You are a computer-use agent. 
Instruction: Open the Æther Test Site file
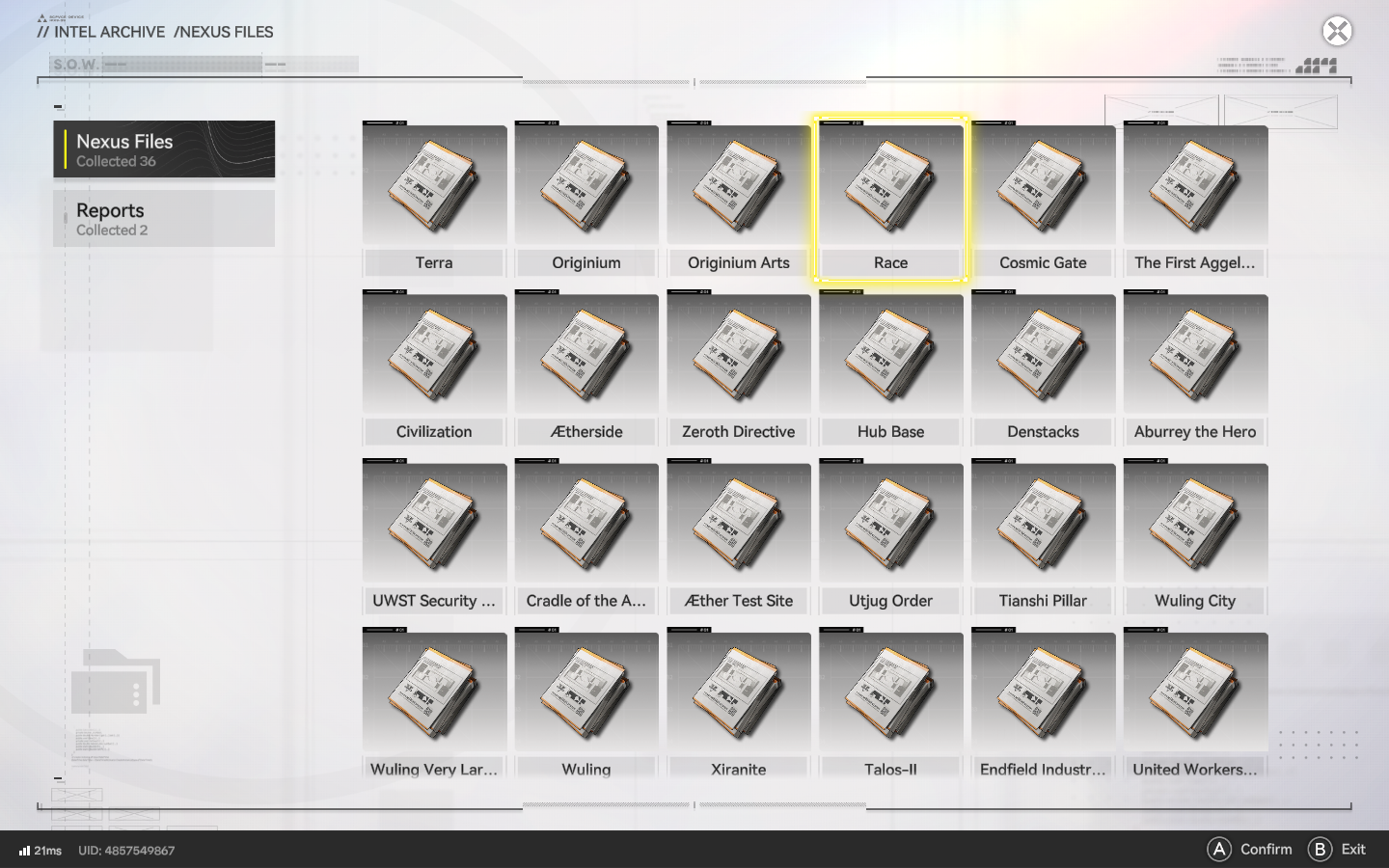(739, 537)
